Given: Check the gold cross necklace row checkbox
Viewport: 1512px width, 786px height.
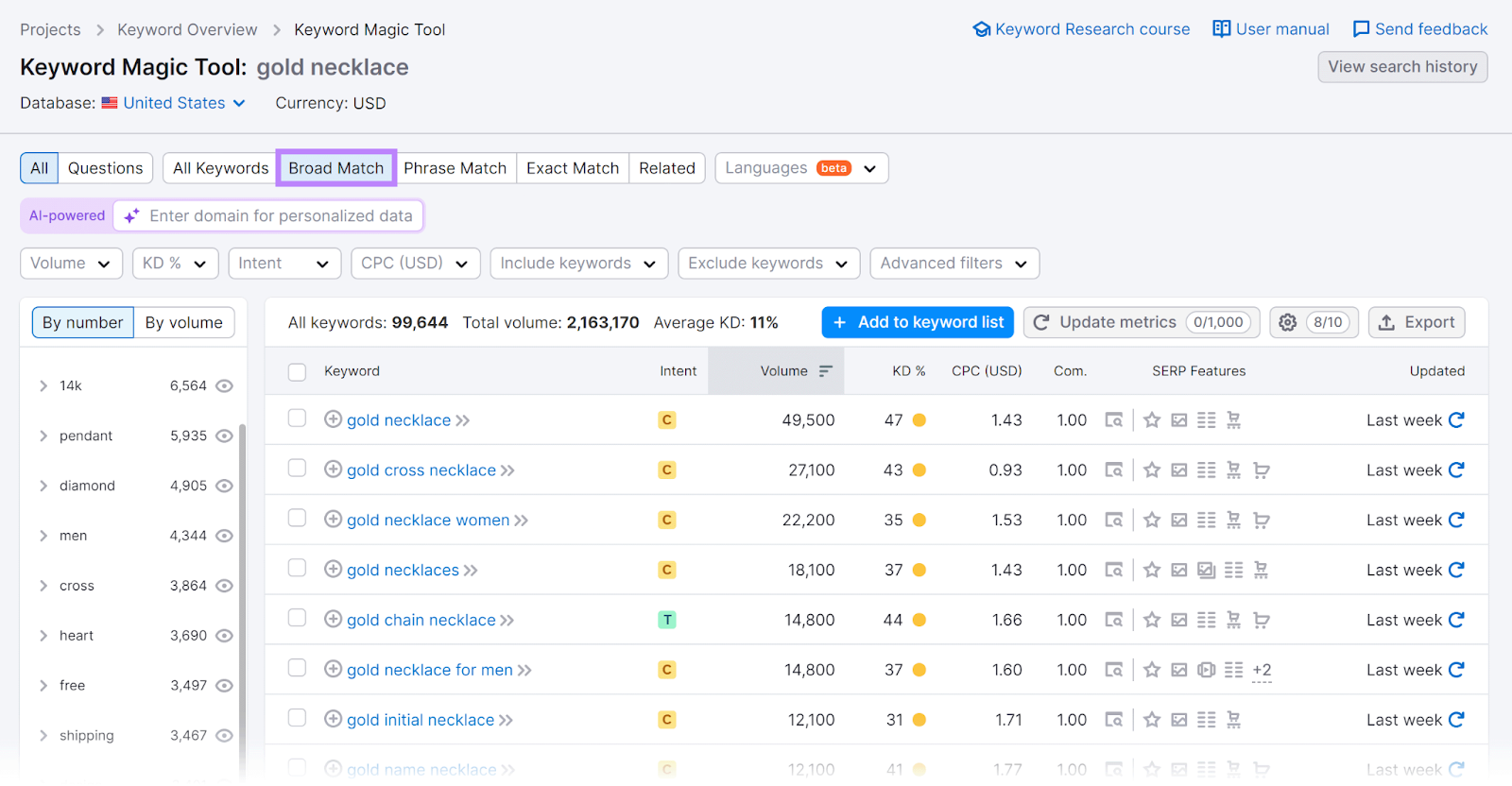Looking at the screenshot, I should (x=297, y=469).
